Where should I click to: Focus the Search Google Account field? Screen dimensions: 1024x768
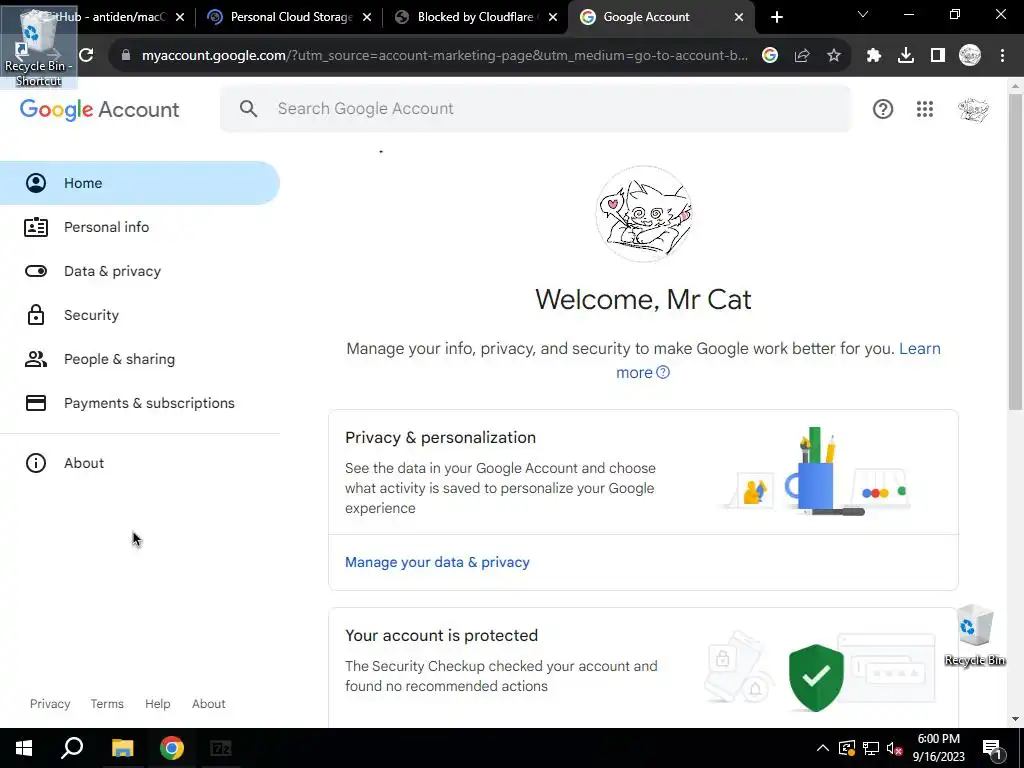[x=536, y=108]
